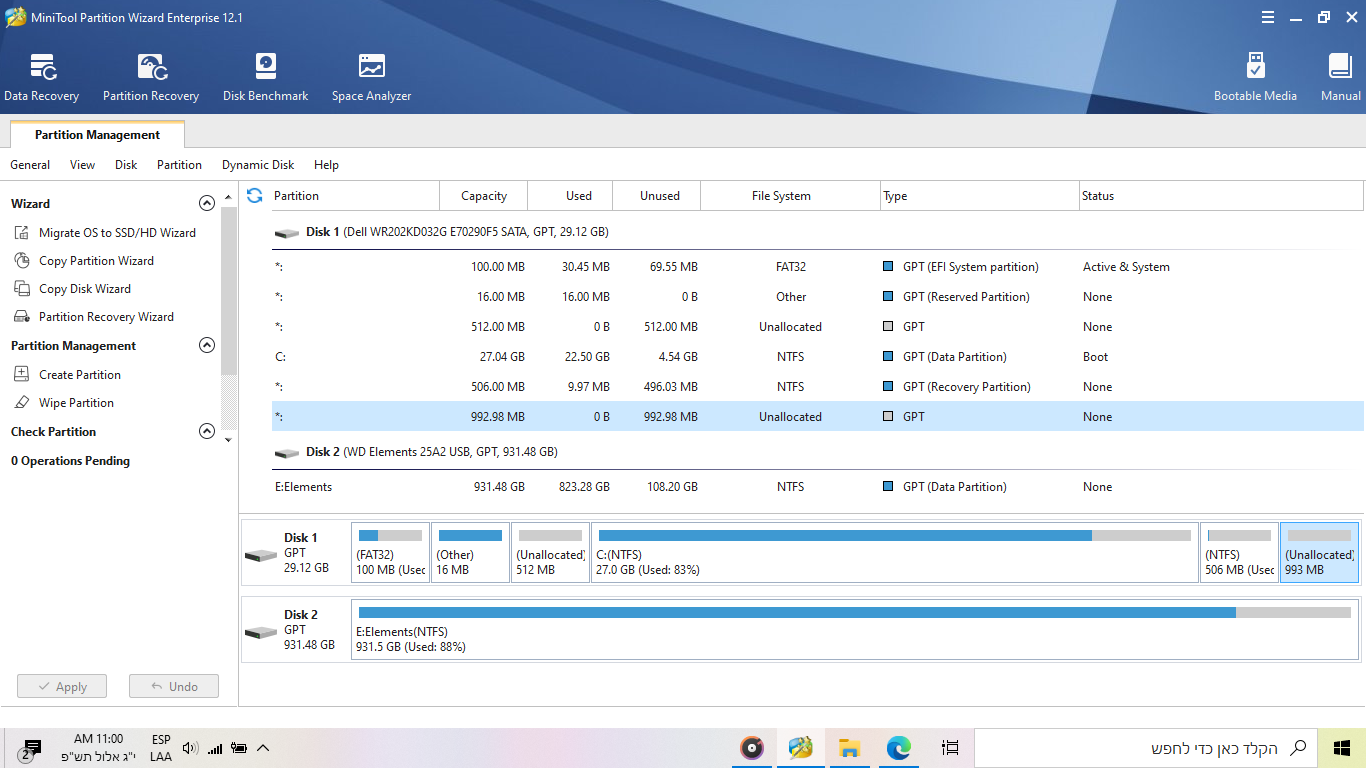Click Create Partition link

click(x=80, y=375)
